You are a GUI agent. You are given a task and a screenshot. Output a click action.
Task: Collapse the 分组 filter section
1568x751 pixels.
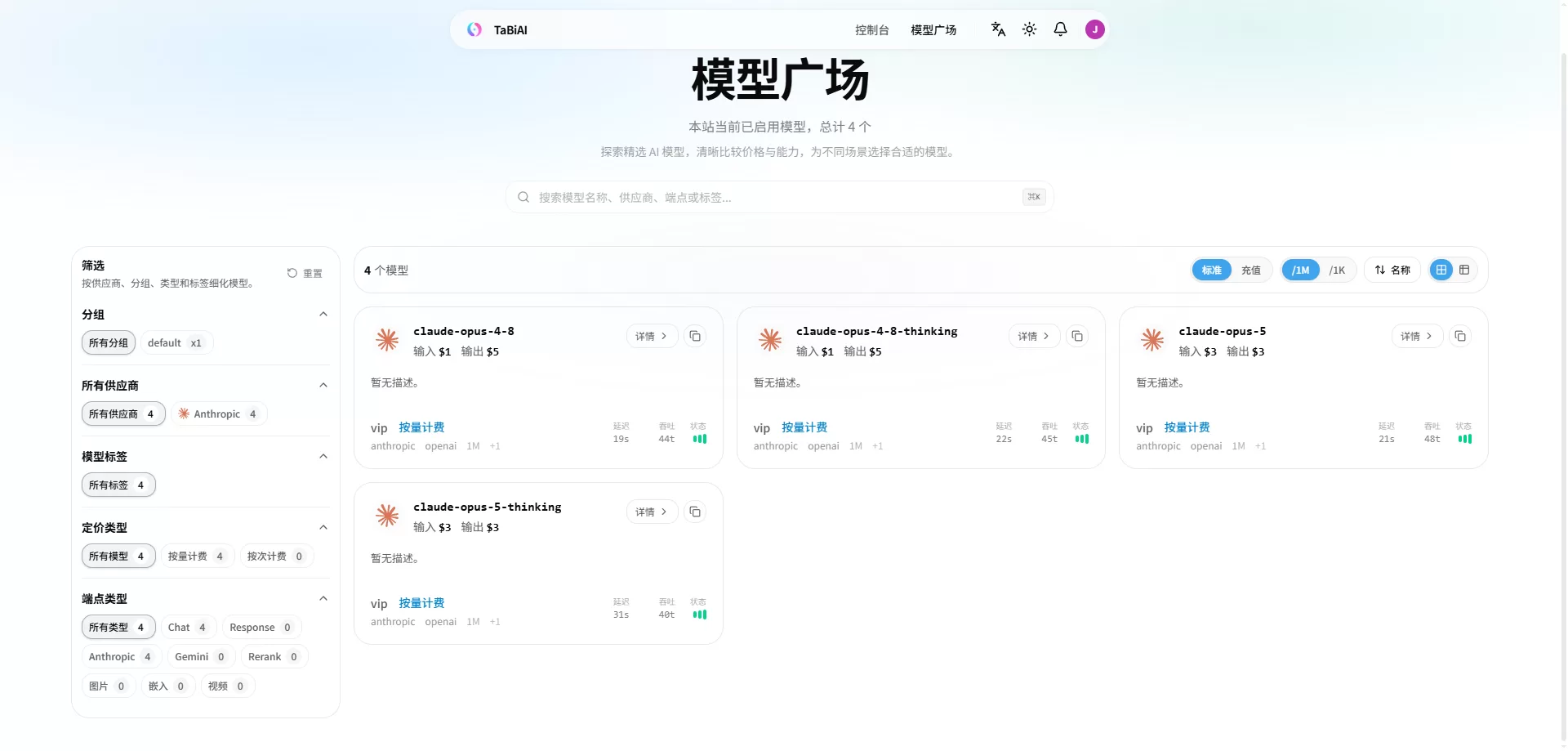[323, 315]
